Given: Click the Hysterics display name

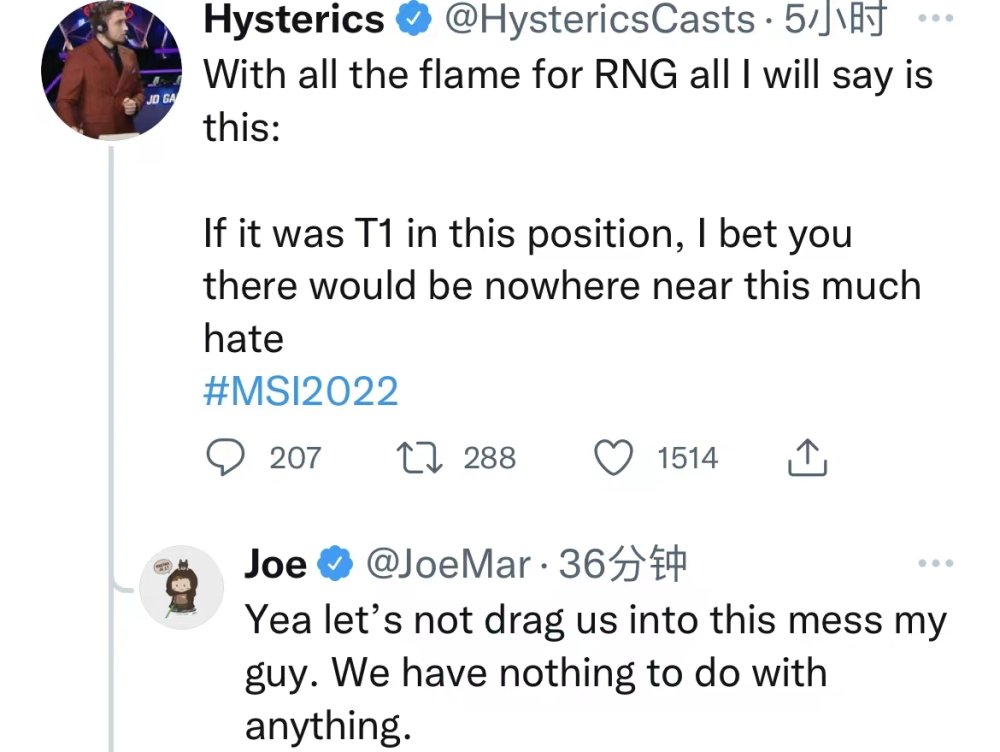Looking at the screenshot, I should [x=293, y=20].
